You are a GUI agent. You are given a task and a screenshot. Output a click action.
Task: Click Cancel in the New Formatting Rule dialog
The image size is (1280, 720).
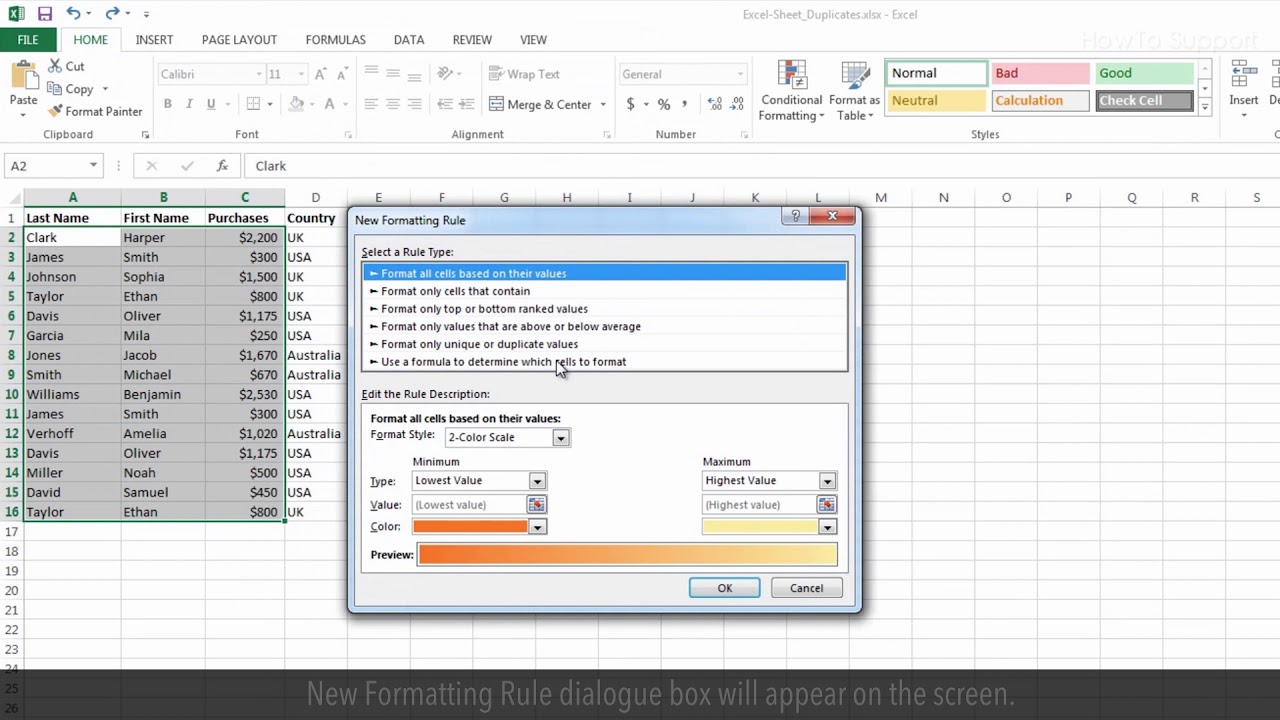coord(806,588)
